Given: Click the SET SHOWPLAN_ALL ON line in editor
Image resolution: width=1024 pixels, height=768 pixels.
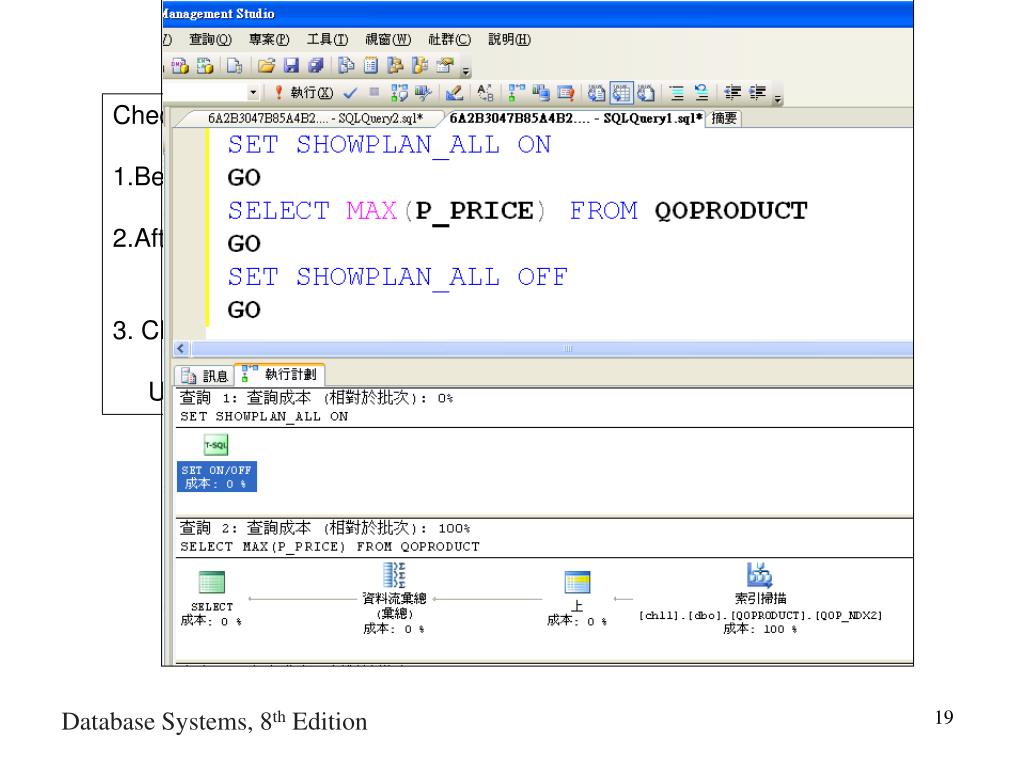Looking at the screenshot, I should pyautogui.click(x=389, y=145).
